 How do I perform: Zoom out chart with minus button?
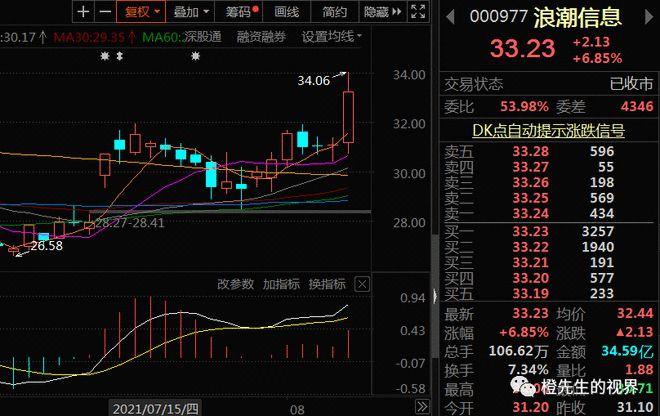[105, 11]
